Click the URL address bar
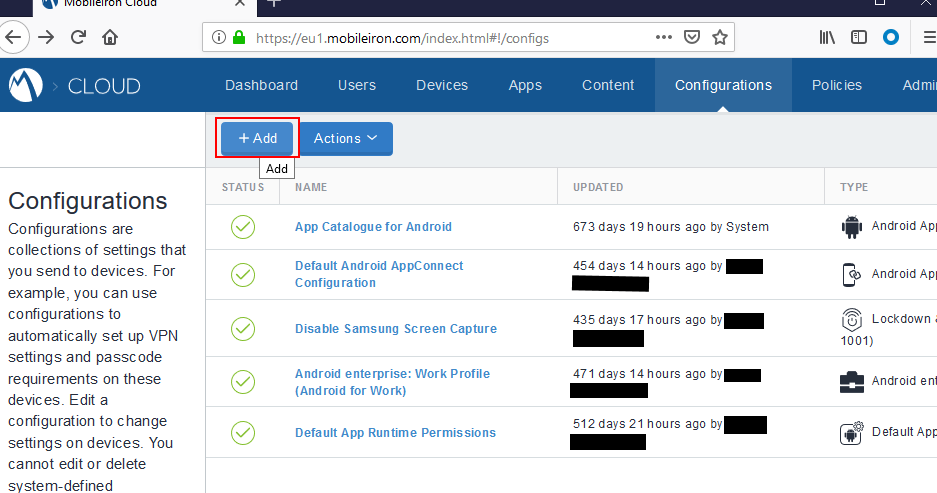 click(440, 39)
